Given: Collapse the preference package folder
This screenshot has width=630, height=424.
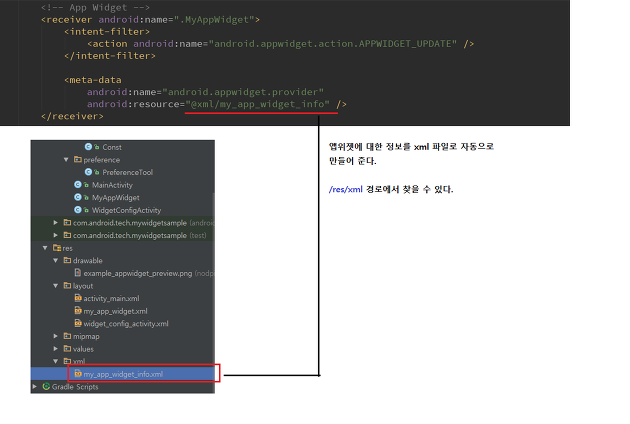Looking at the screenshot, I should 66,160.
